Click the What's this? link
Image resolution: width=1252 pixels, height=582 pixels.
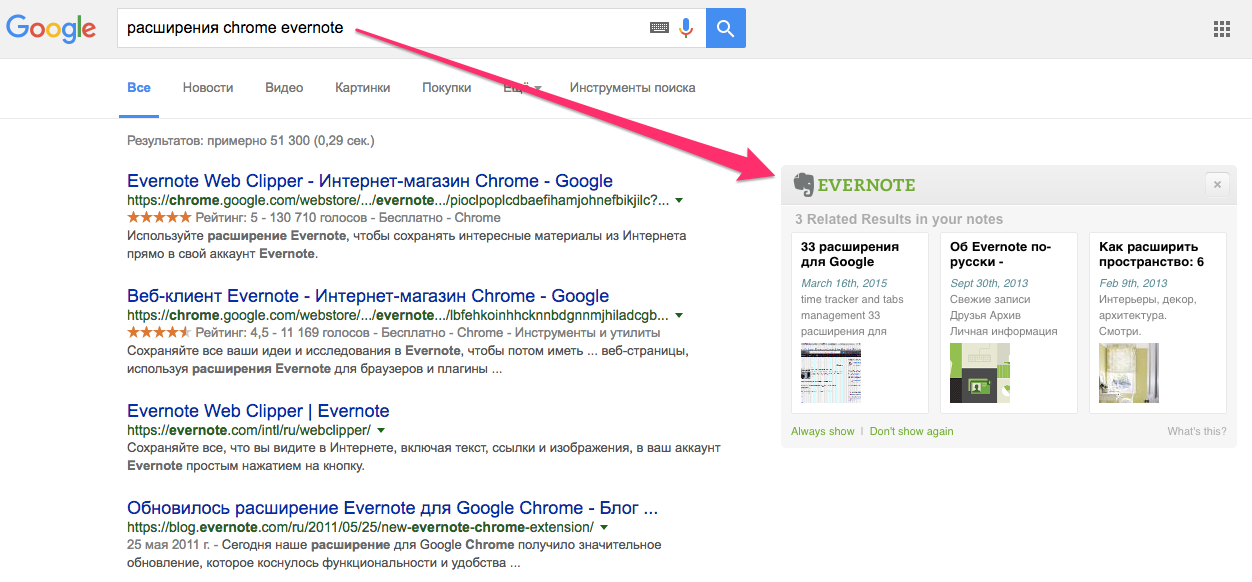[1197, 431]
